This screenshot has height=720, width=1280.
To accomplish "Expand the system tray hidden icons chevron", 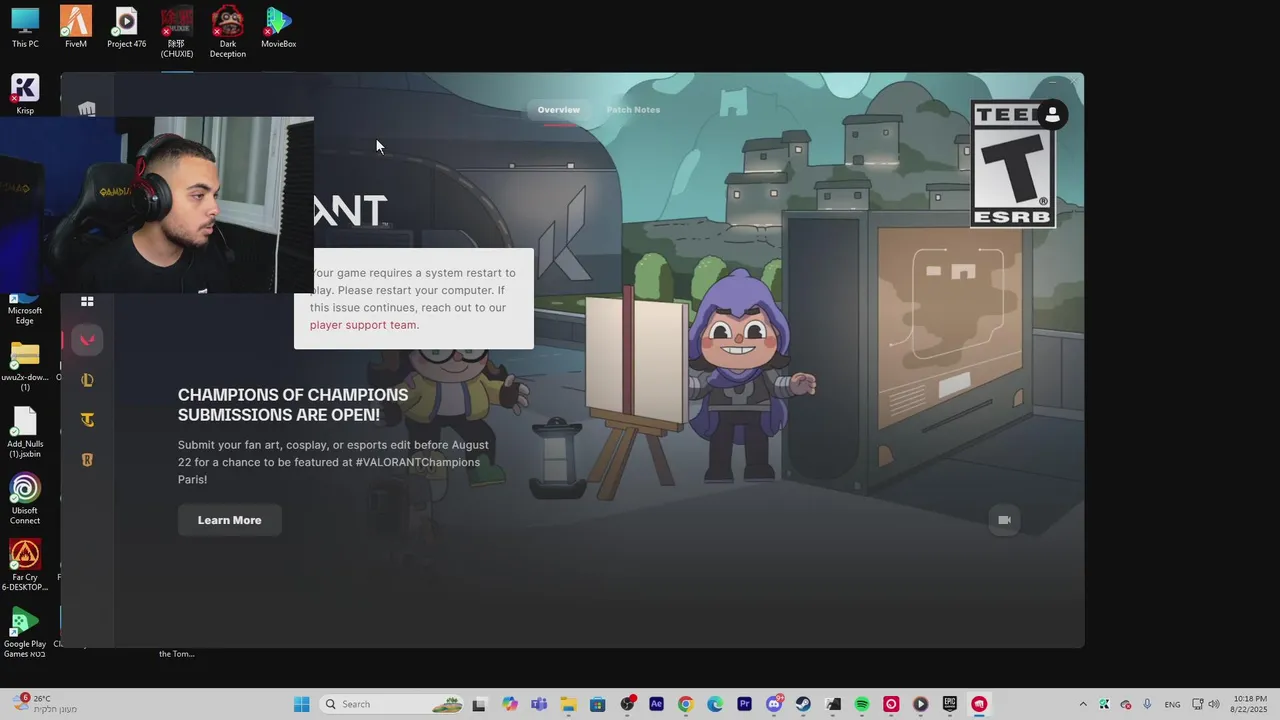I will point(1083,704).
